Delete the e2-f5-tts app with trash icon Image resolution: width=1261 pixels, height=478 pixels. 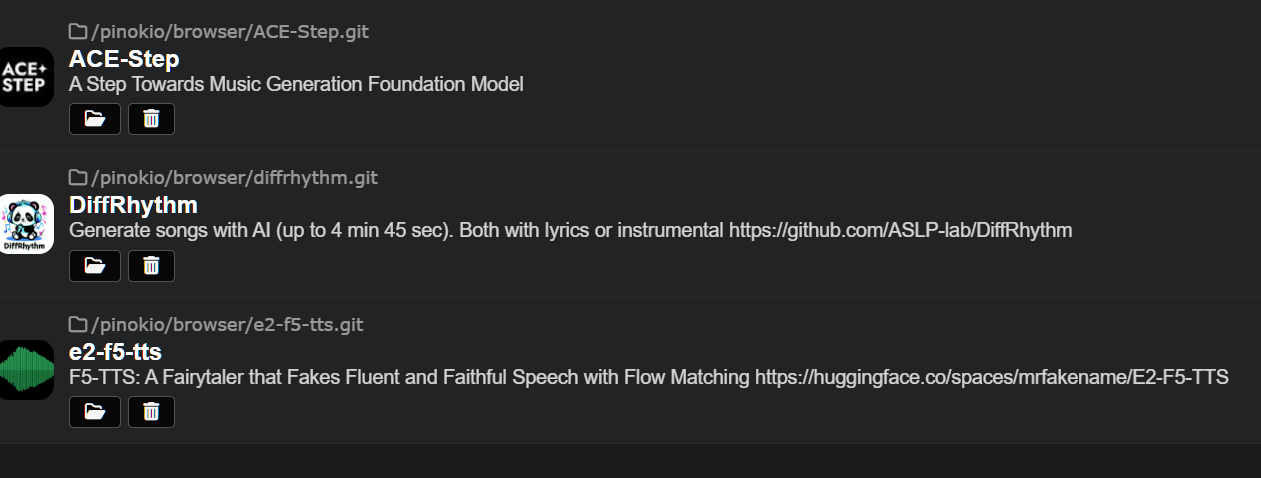pos(151,412)
